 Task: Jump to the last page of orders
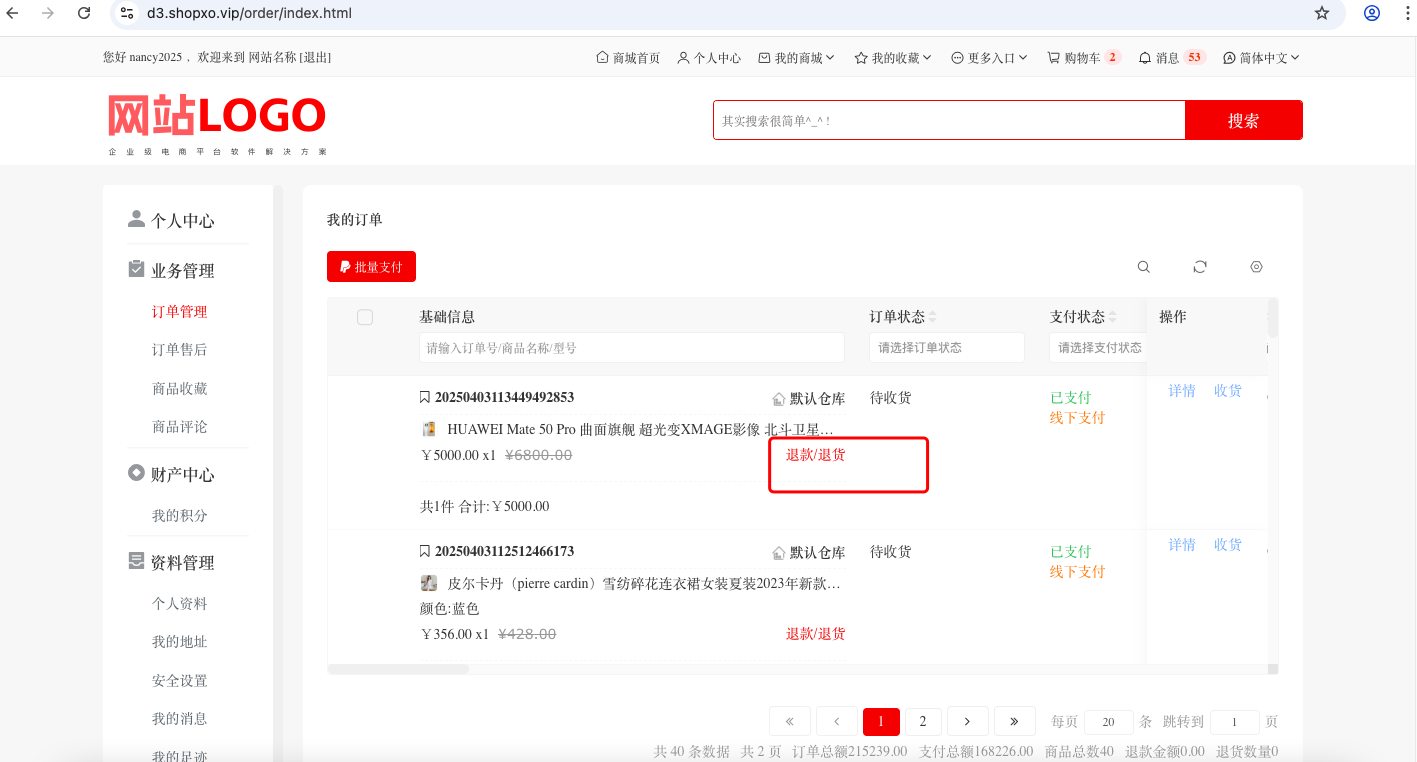[x=1015, y=721]
